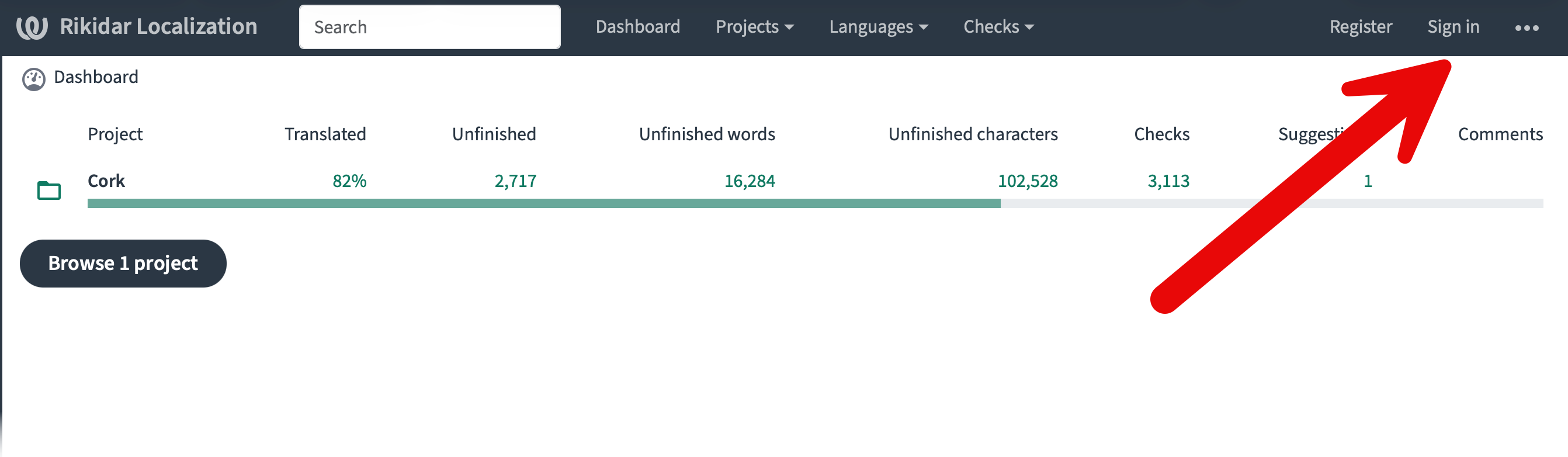Go to Dashboard in navigation bar
The image size is (1568, 457).
click(637, 27)
